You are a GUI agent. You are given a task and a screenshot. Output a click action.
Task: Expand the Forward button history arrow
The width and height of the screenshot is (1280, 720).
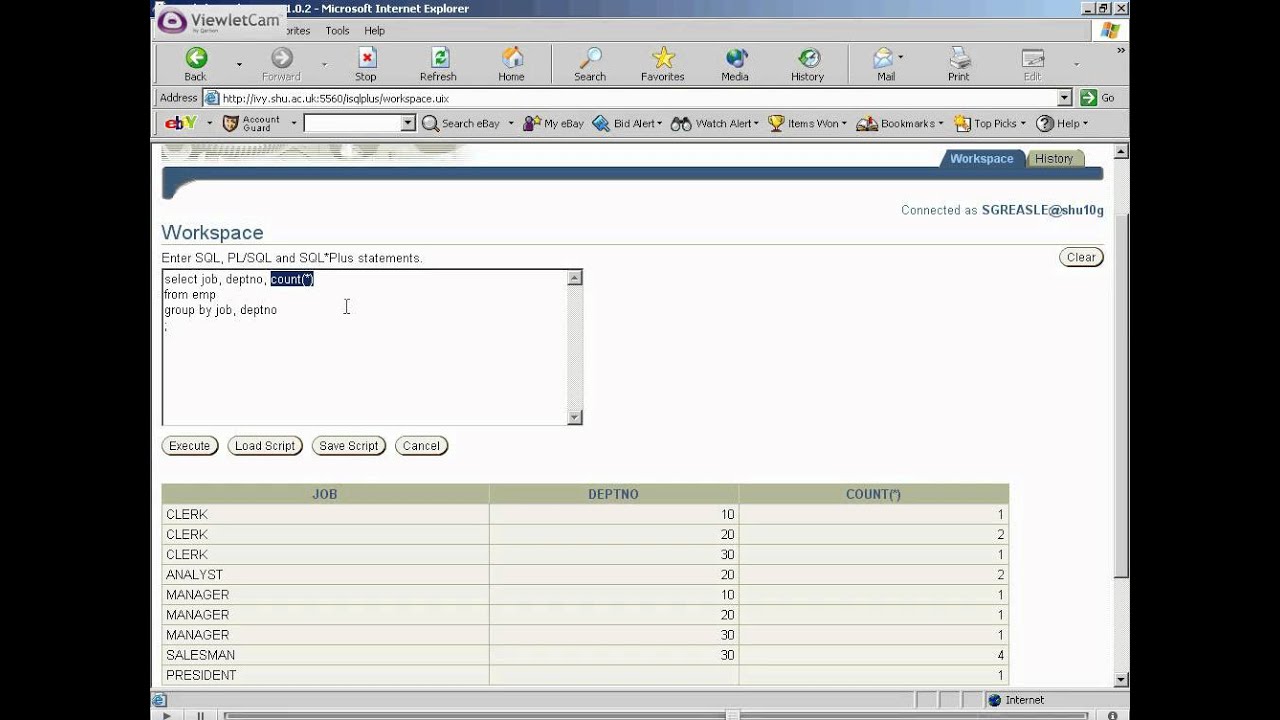(x=324, y=64)
